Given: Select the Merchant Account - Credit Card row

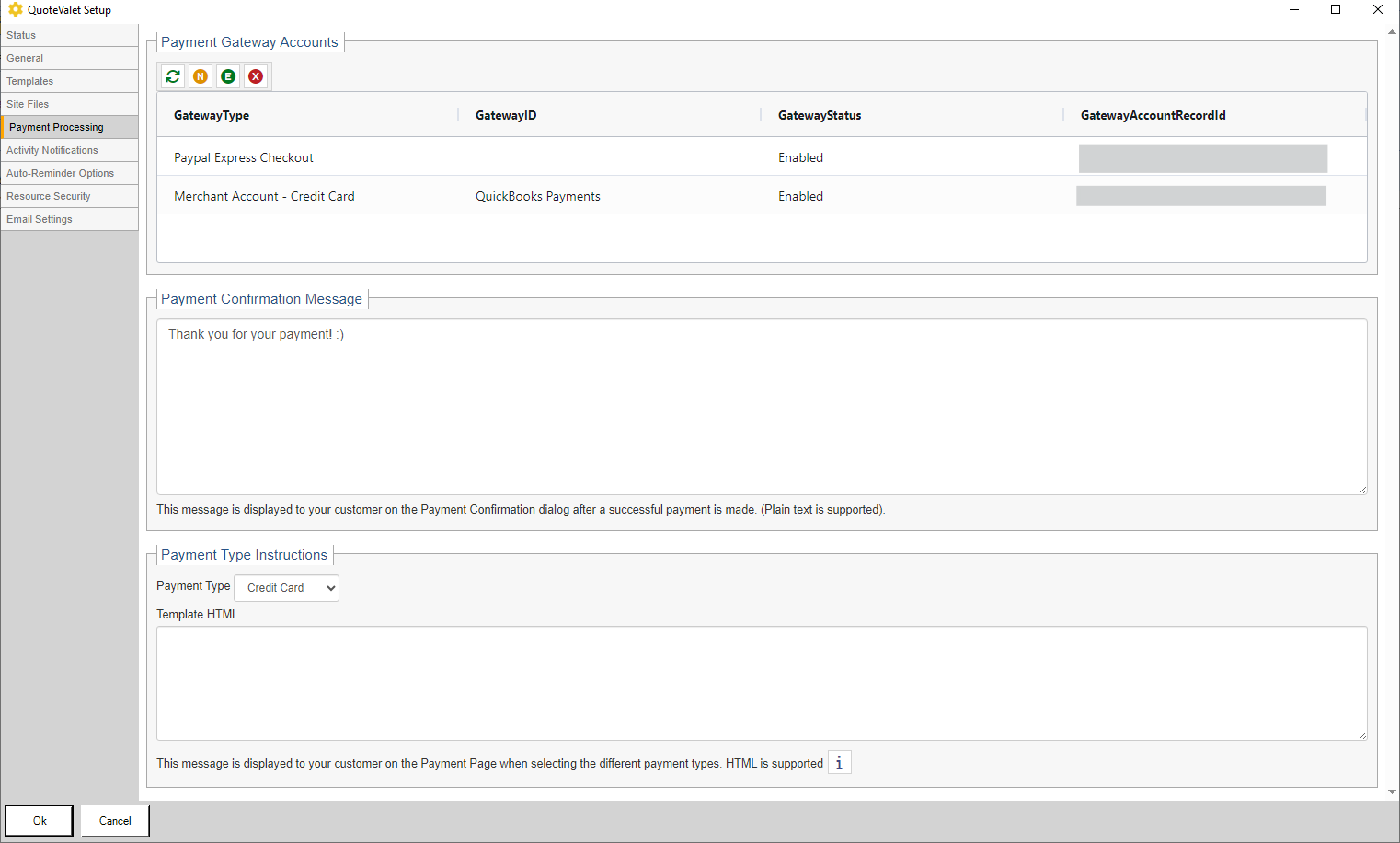Looking at the screenshot, I should (x=264, y=196).
